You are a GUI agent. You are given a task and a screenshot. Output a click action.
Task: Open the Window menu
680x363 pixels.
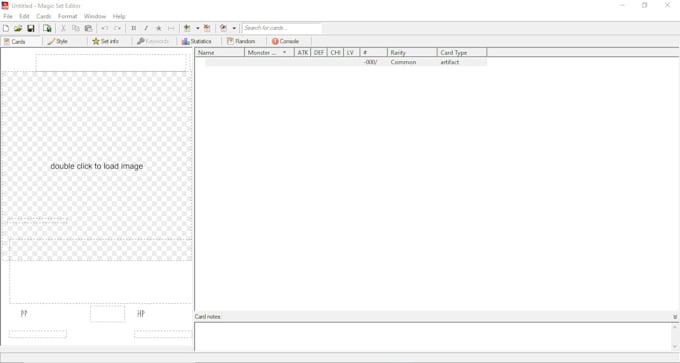[x=95, y=16]
